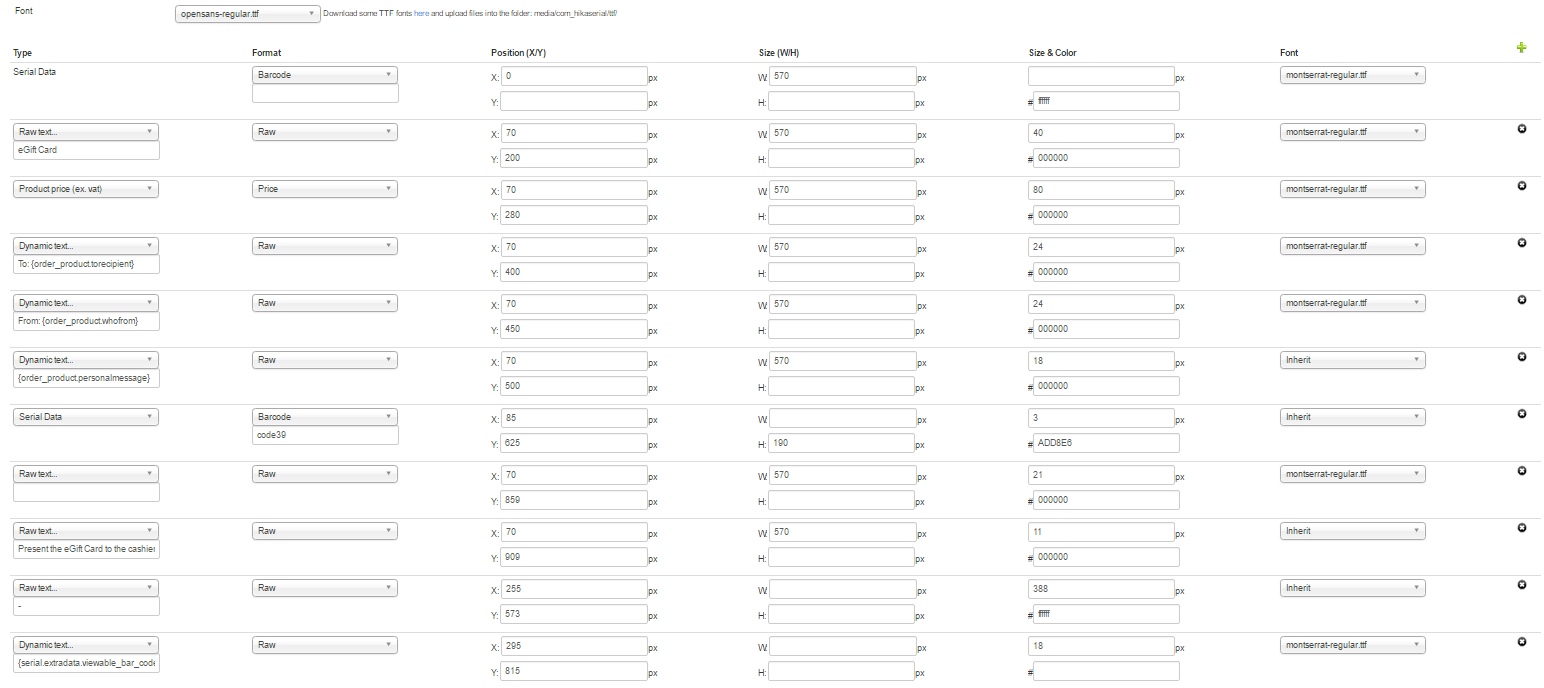
Task: Click the 'here' TTF fonts download link
Action: click(x=421, y=14)
